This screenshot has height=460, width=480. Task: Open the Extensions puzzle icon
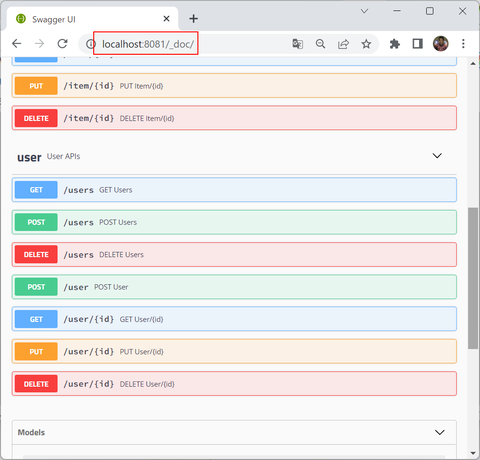pos(395,44)
